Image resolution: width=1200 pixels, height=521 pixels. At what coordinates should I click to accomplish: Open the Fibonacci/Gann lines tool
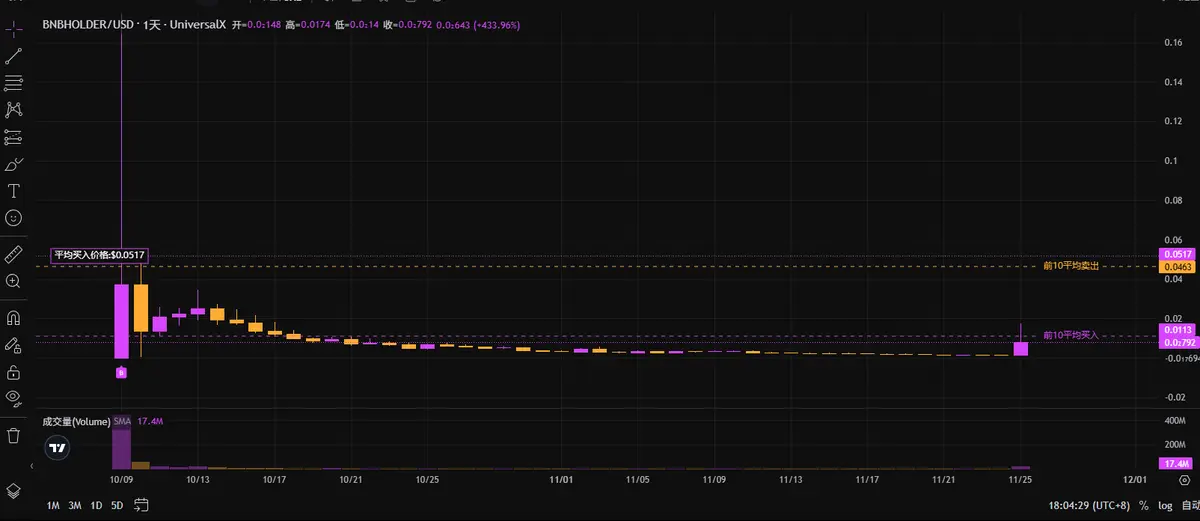click(x=14, y=83)
